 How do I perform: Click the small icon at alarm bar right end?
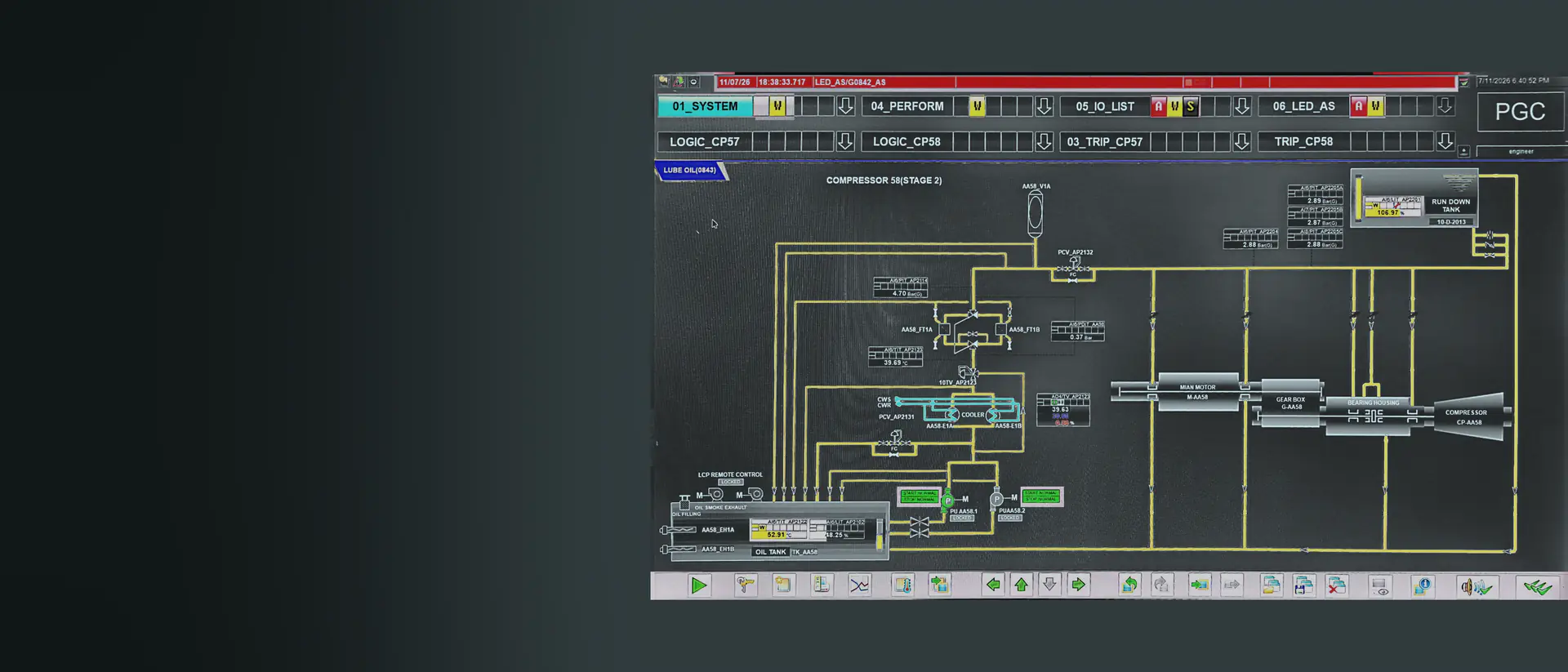(x=1464, y=82)
